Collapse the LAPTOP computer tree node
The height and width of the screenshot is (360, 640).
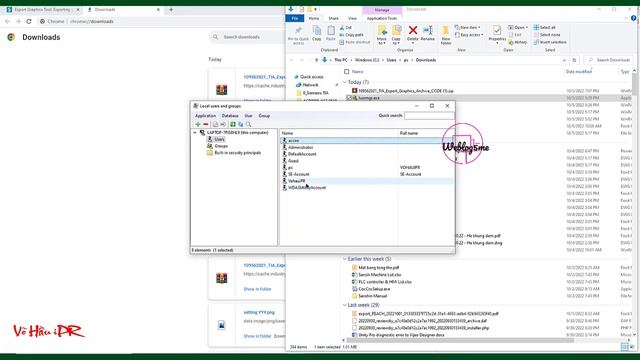point(195,133)
